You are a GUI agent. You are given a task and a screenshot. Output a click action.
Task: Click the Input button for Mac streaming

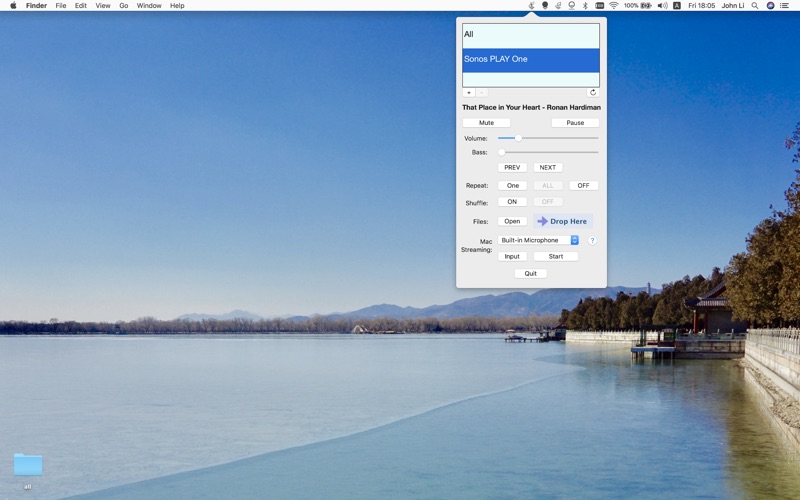[512, 256]
